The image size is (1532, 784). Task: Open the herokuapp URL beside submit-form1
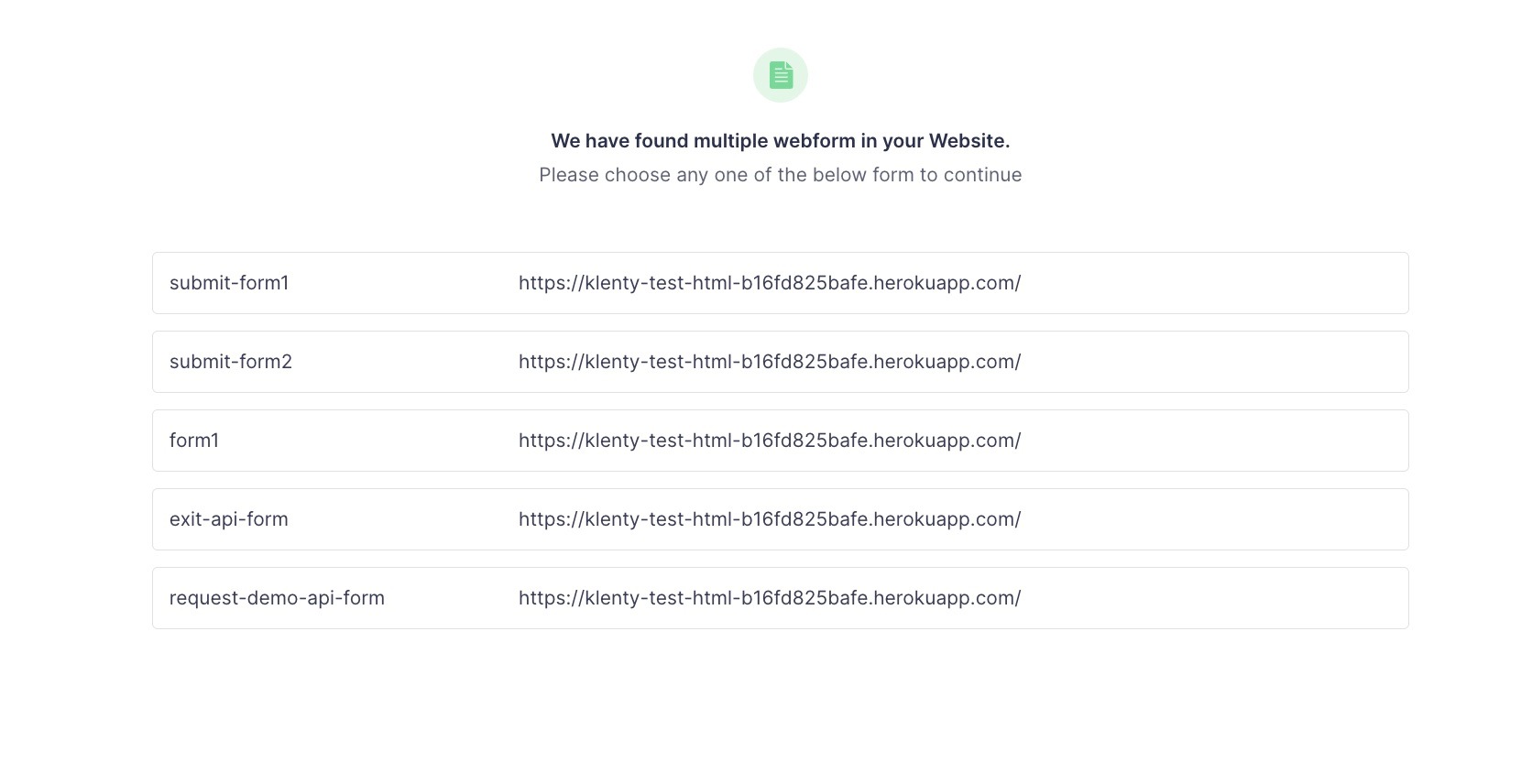(x=770, y=283)
